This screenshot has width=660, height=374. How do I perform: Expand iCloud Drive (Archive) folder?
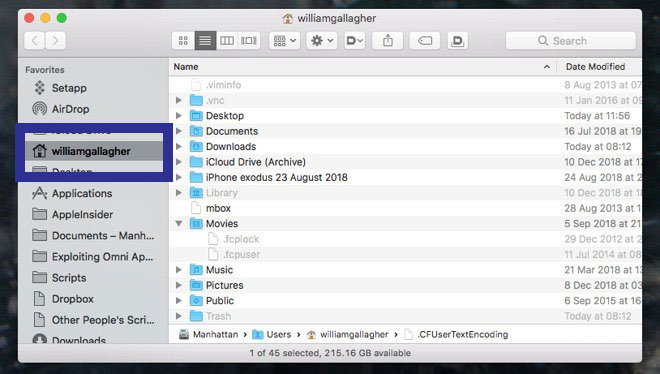click(x=179, y=162)
